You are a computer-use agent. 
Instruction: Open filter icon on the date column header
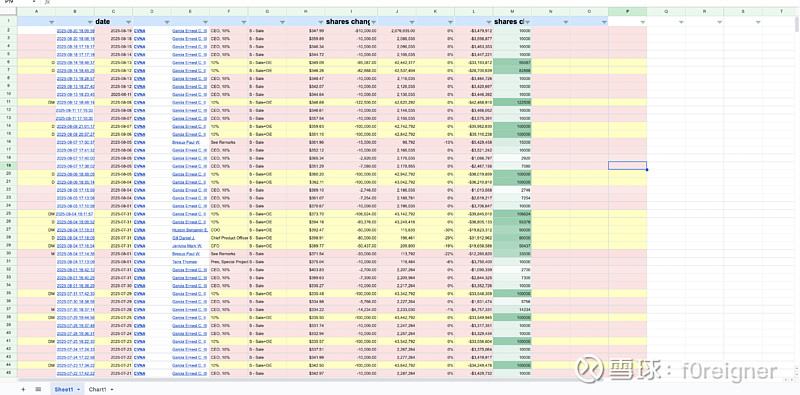pyautogui.click(x=128, y=22)
